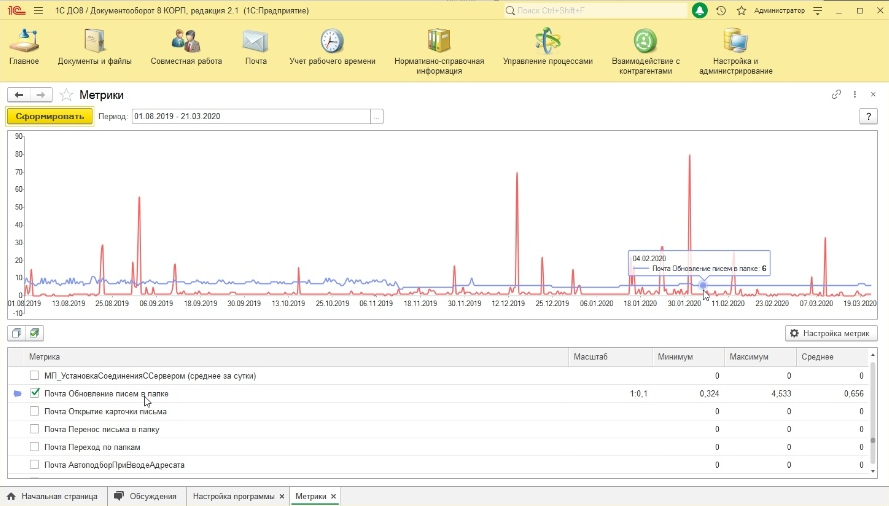Check Почта Перенос письма в папку
889x506 pixels.
tap(35, 429)
